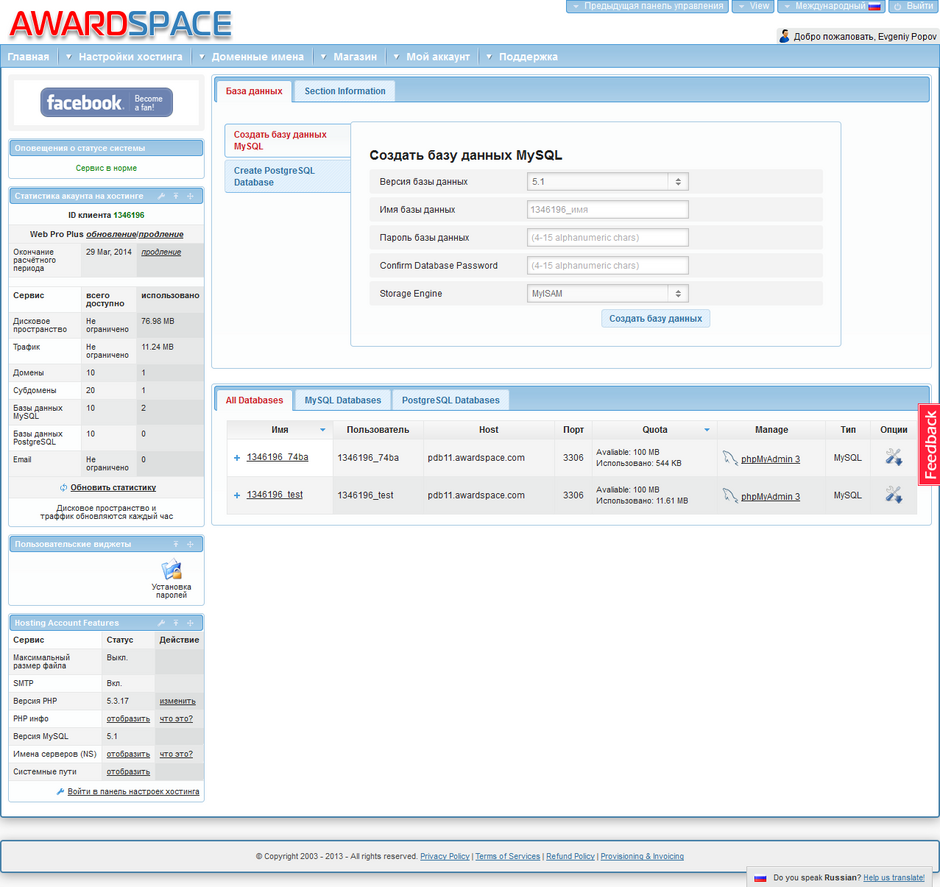Go to Главная in the navigation bar

(28, 57)
